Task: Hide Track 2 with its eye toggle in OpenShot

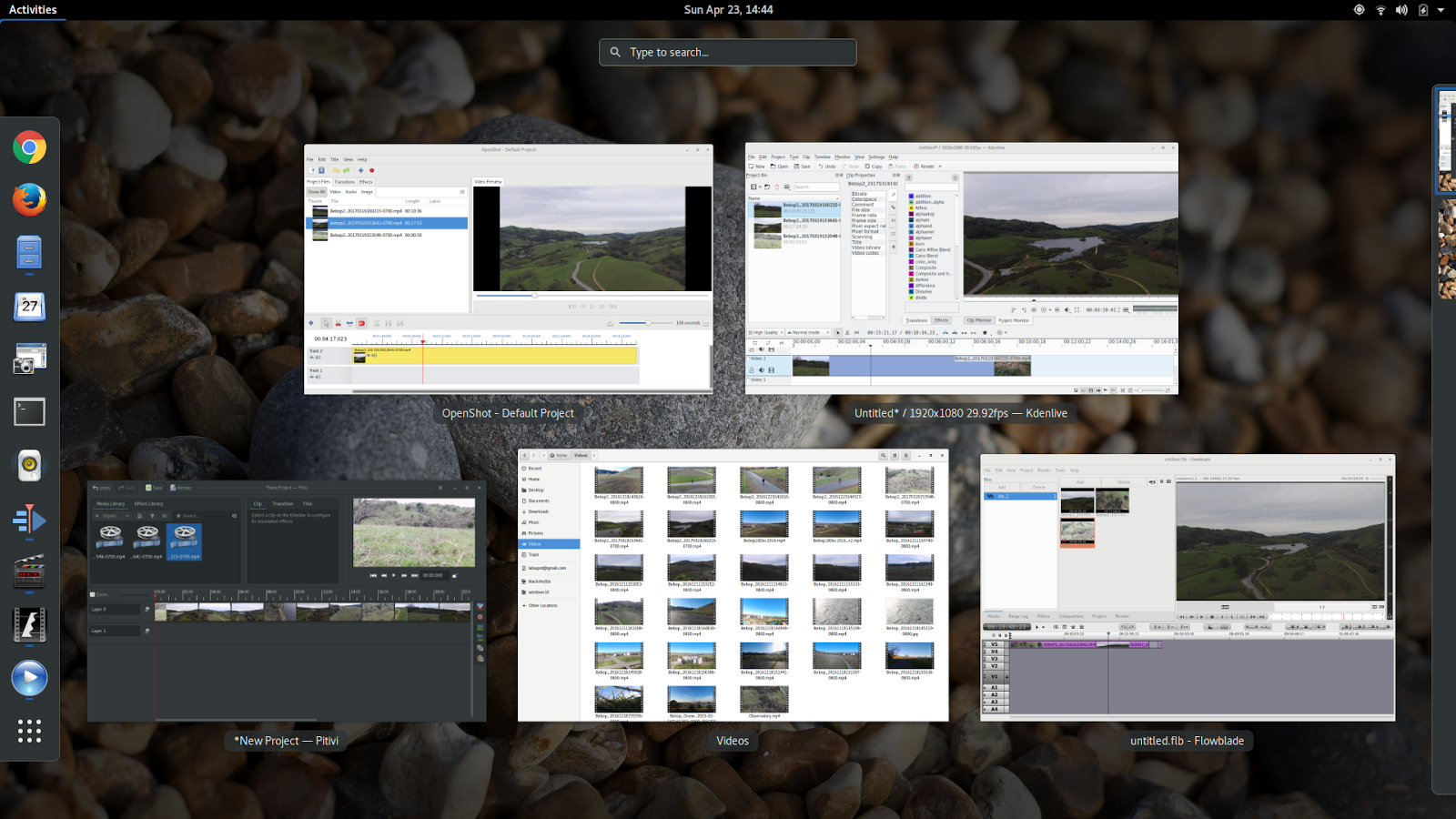Action: click(x=311, y=357)
